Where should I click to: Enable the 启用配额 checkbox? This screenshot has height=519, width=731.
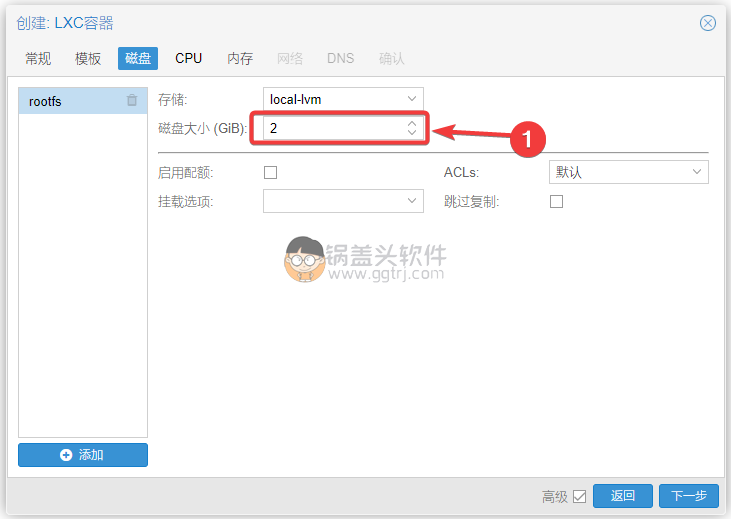(270, 173)
